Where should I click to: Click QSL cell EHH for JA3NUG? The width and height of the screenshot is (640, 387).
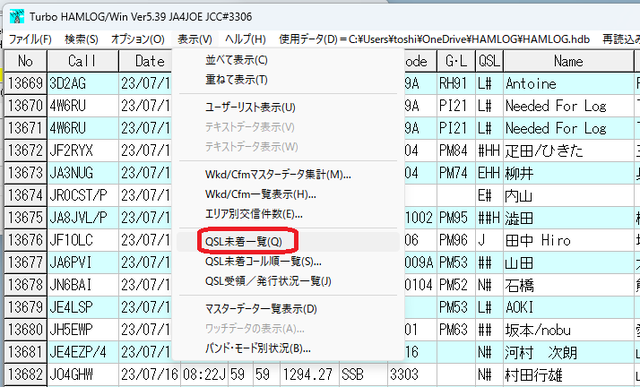[x=489, y=173]
